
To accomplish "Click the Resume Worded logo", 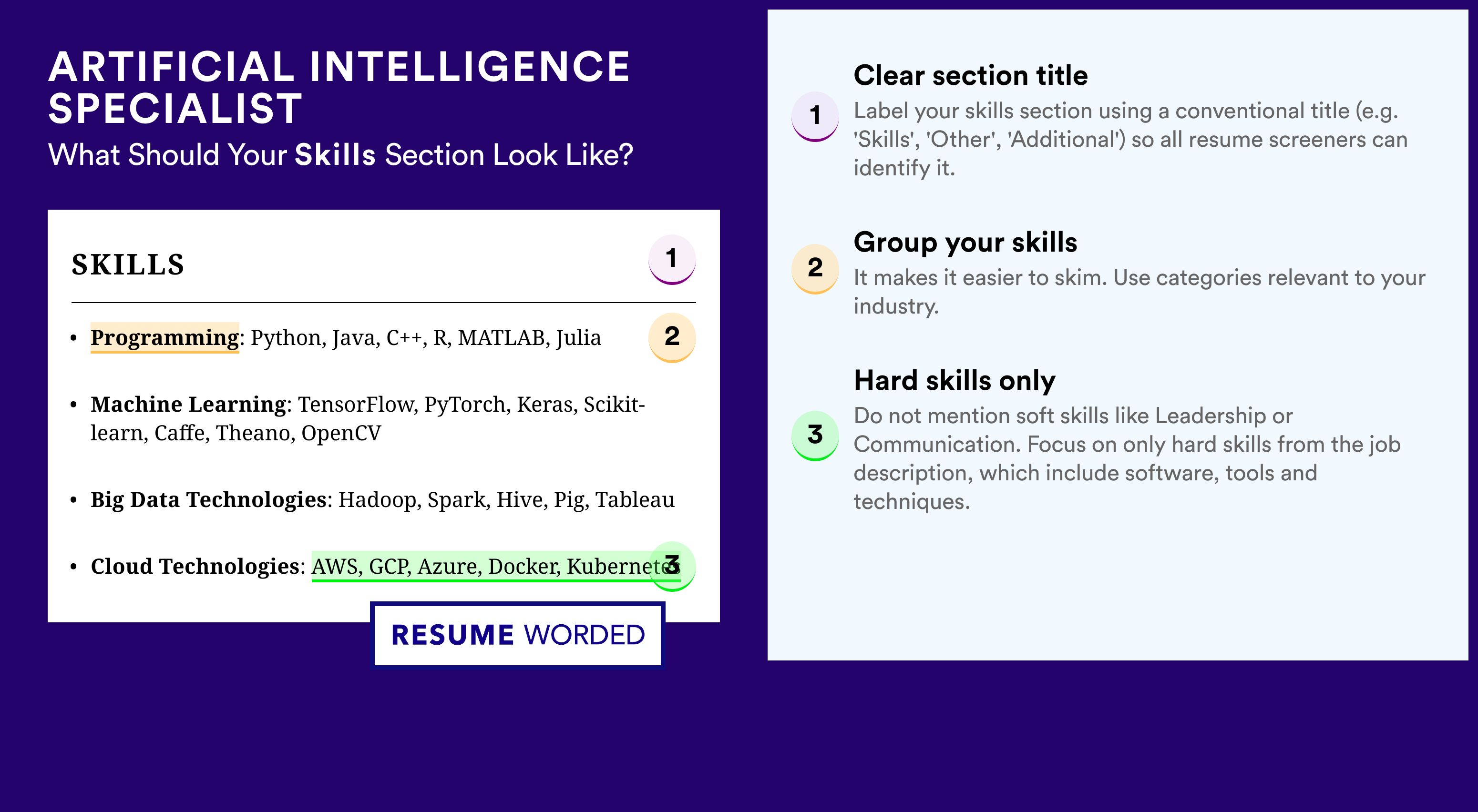I will (x=517, y=635).
